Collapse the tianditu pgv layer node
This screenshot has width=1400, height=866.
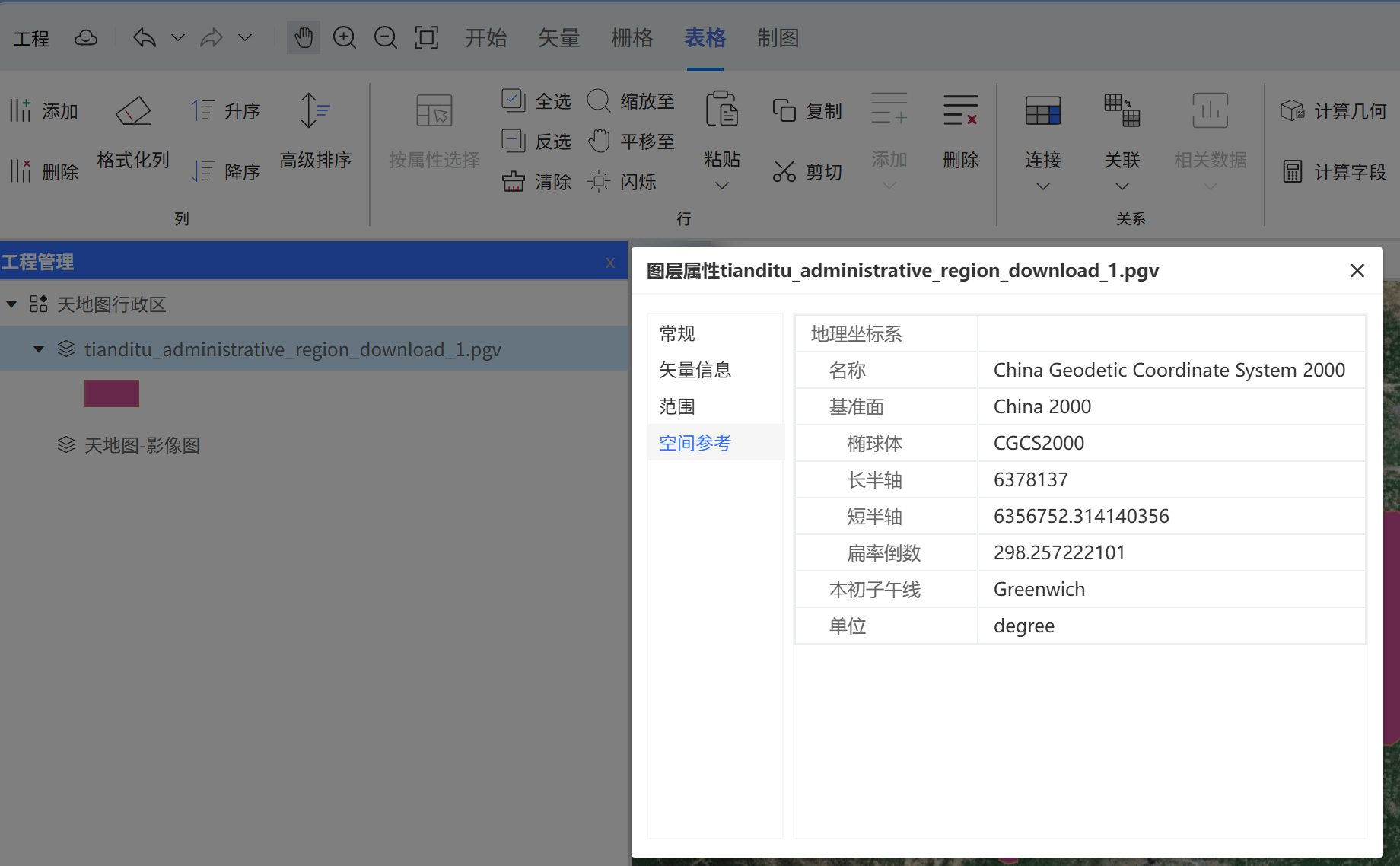39,349
